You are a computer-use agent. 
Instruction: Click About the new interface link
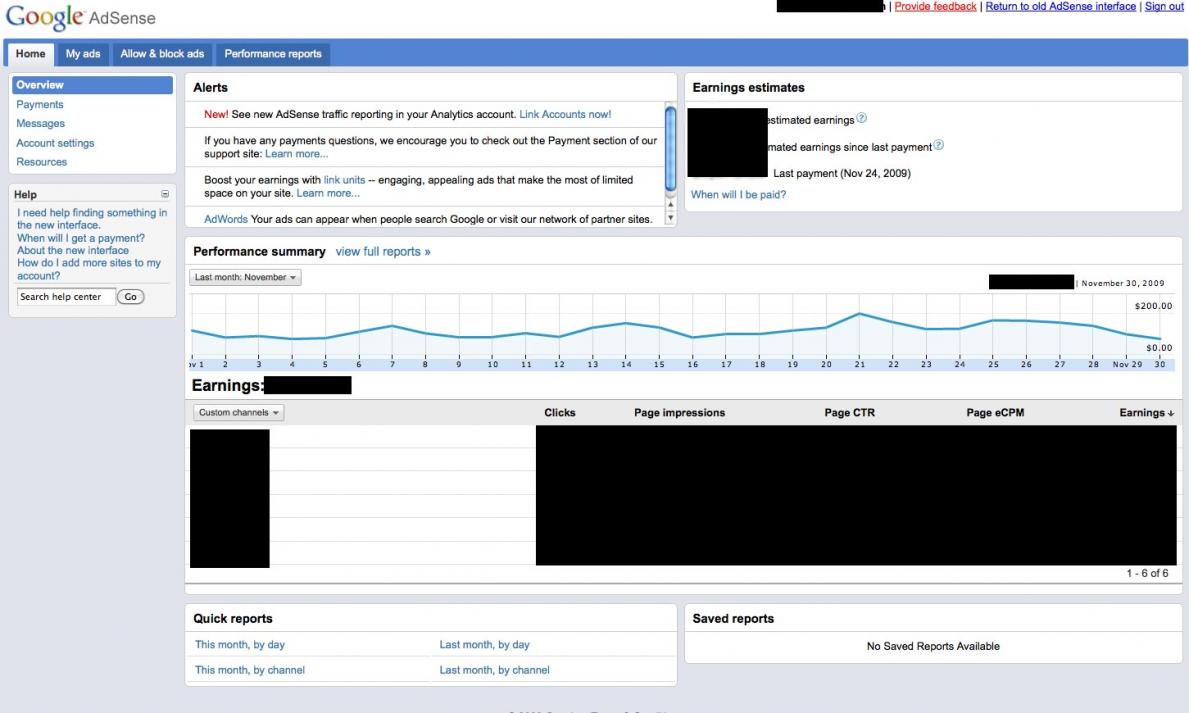[73, 250]
